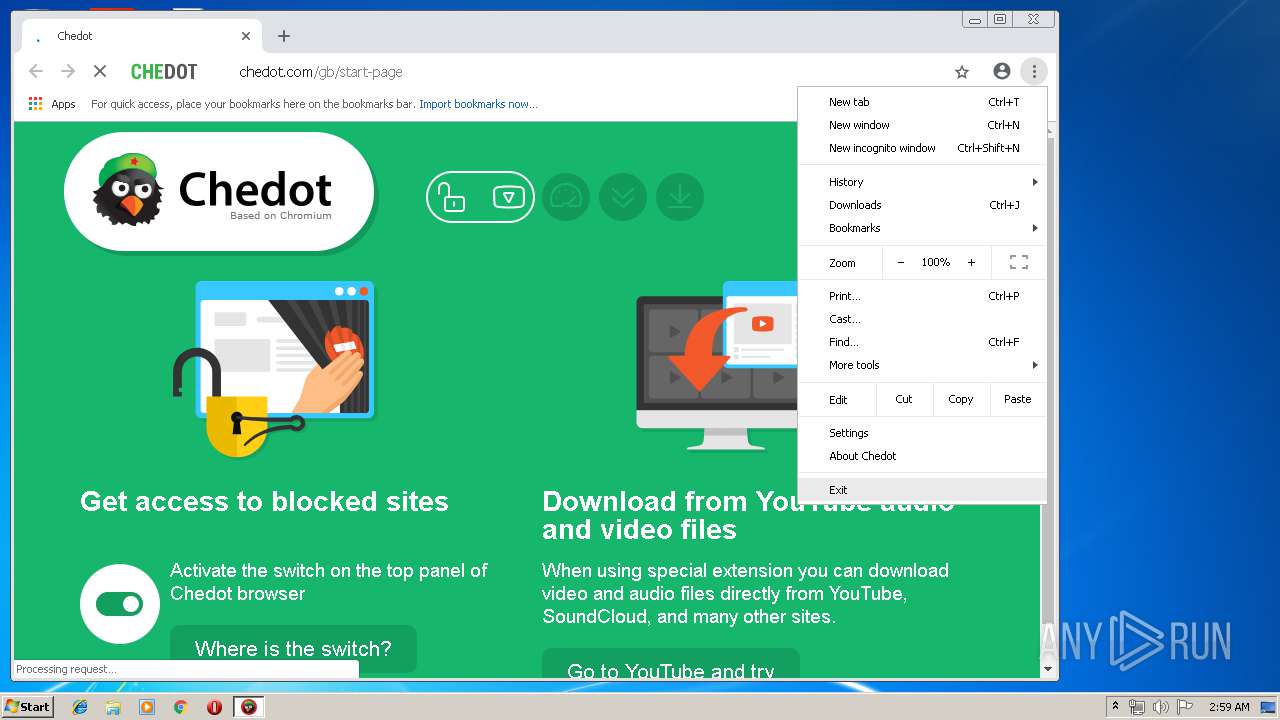Increase zoom with the plus button
1280x720 pixels.
971,262
